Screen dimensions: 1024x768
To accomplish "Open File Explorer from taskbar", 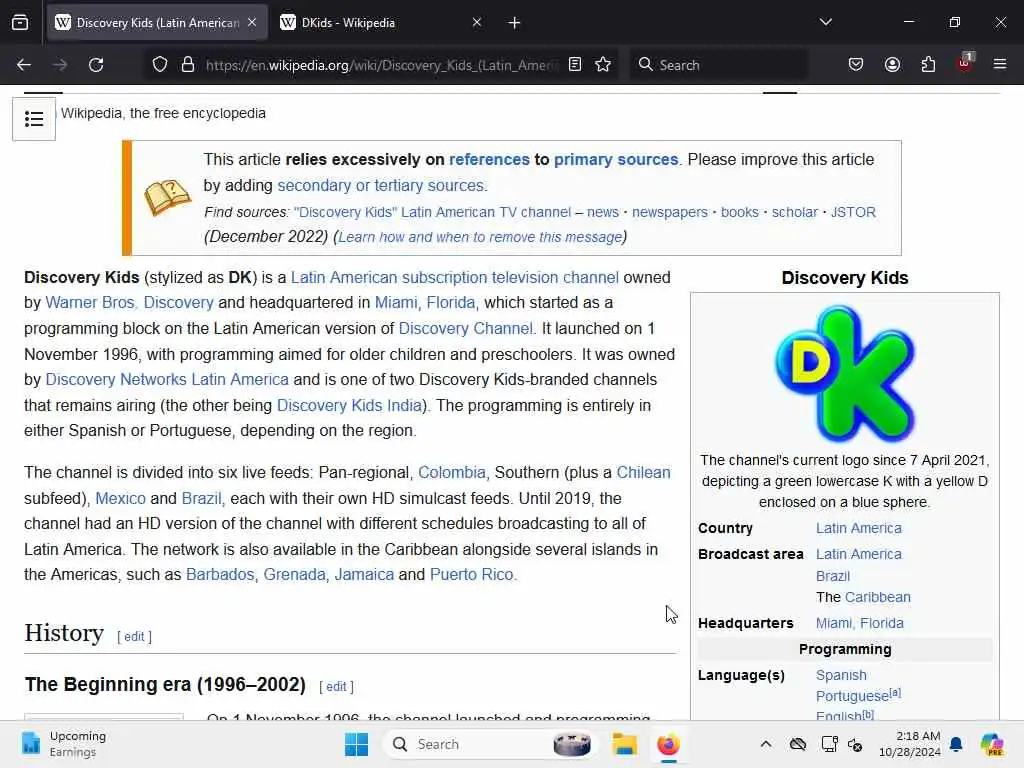I will (624, 744).
